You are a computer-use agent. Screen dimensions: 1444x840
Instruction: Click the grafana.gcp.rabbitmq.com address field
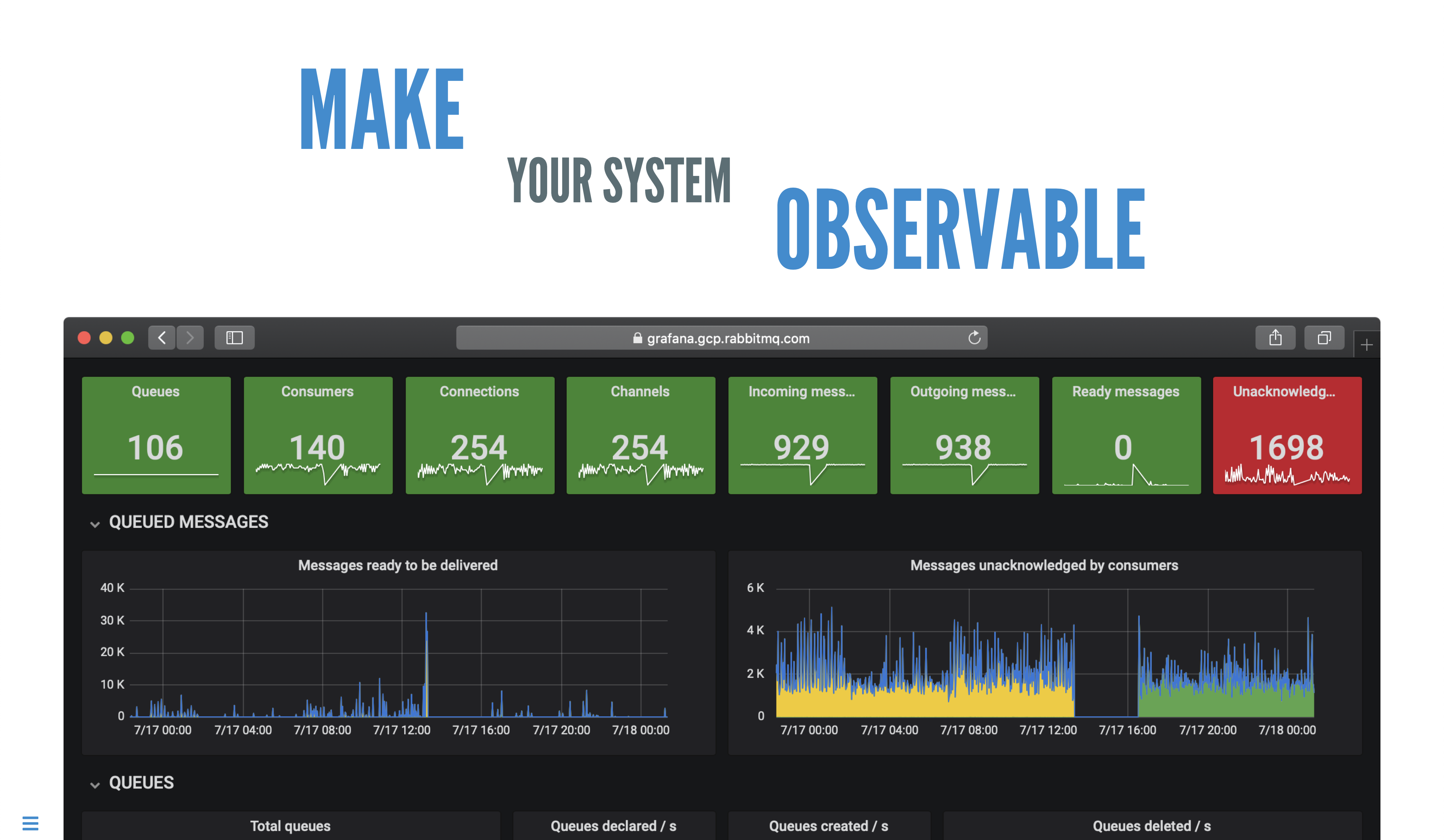(728, 339)
